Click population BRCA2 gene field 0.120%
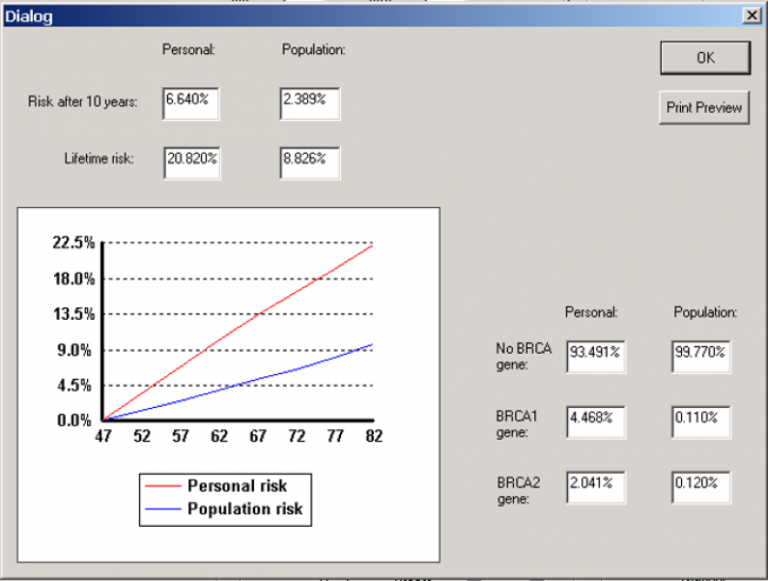 pyautogui.click(x=701, y=487)
